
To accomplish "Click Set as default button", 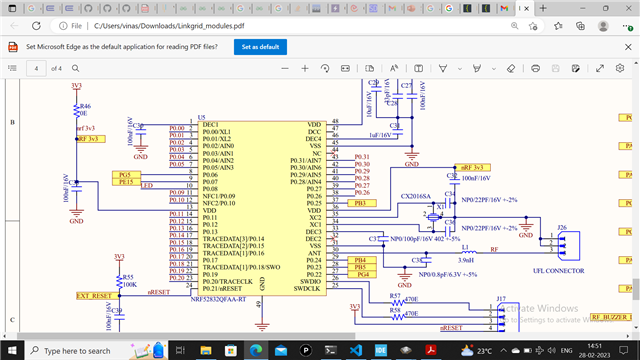I will point(260,47).
